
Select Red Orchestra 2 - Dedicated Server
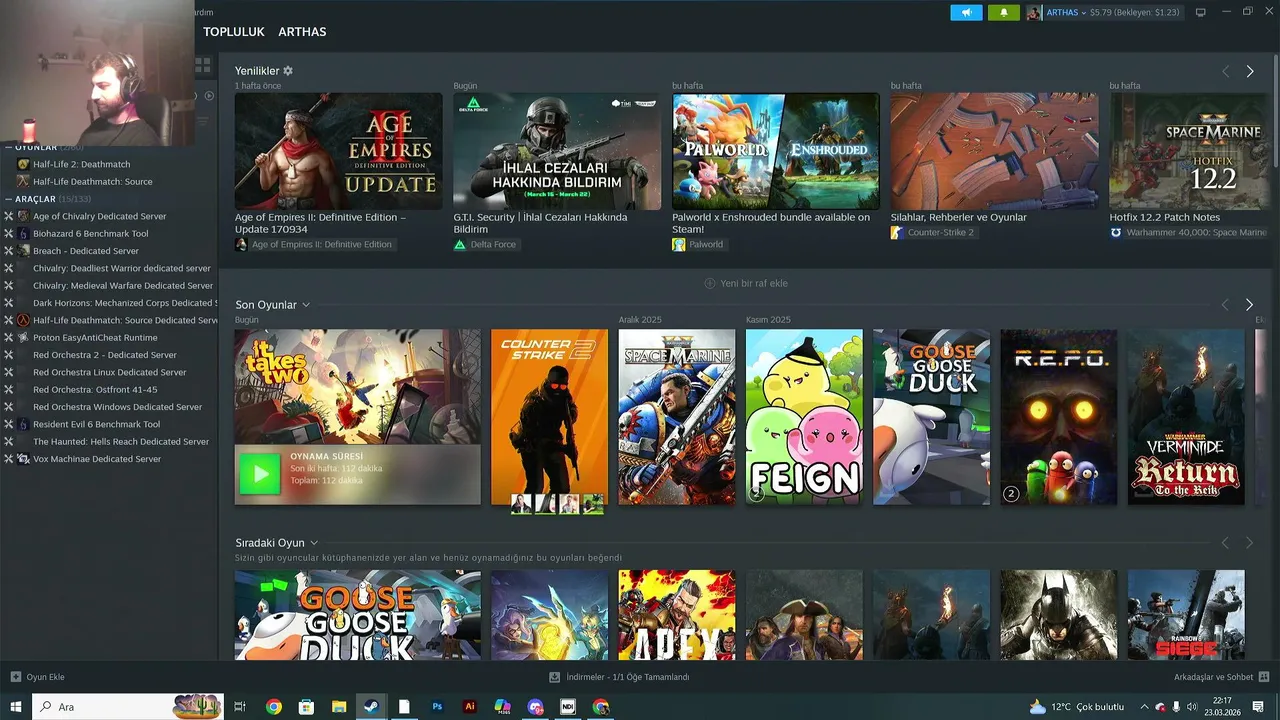(x=104, y=355)
